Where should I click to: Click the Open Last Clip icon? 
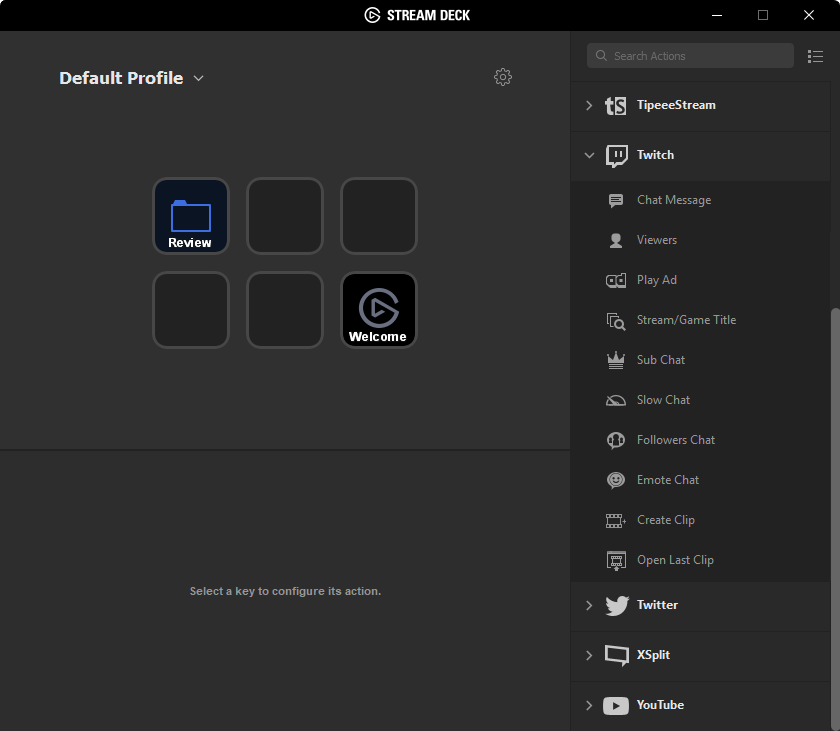[x=616, y=561]
